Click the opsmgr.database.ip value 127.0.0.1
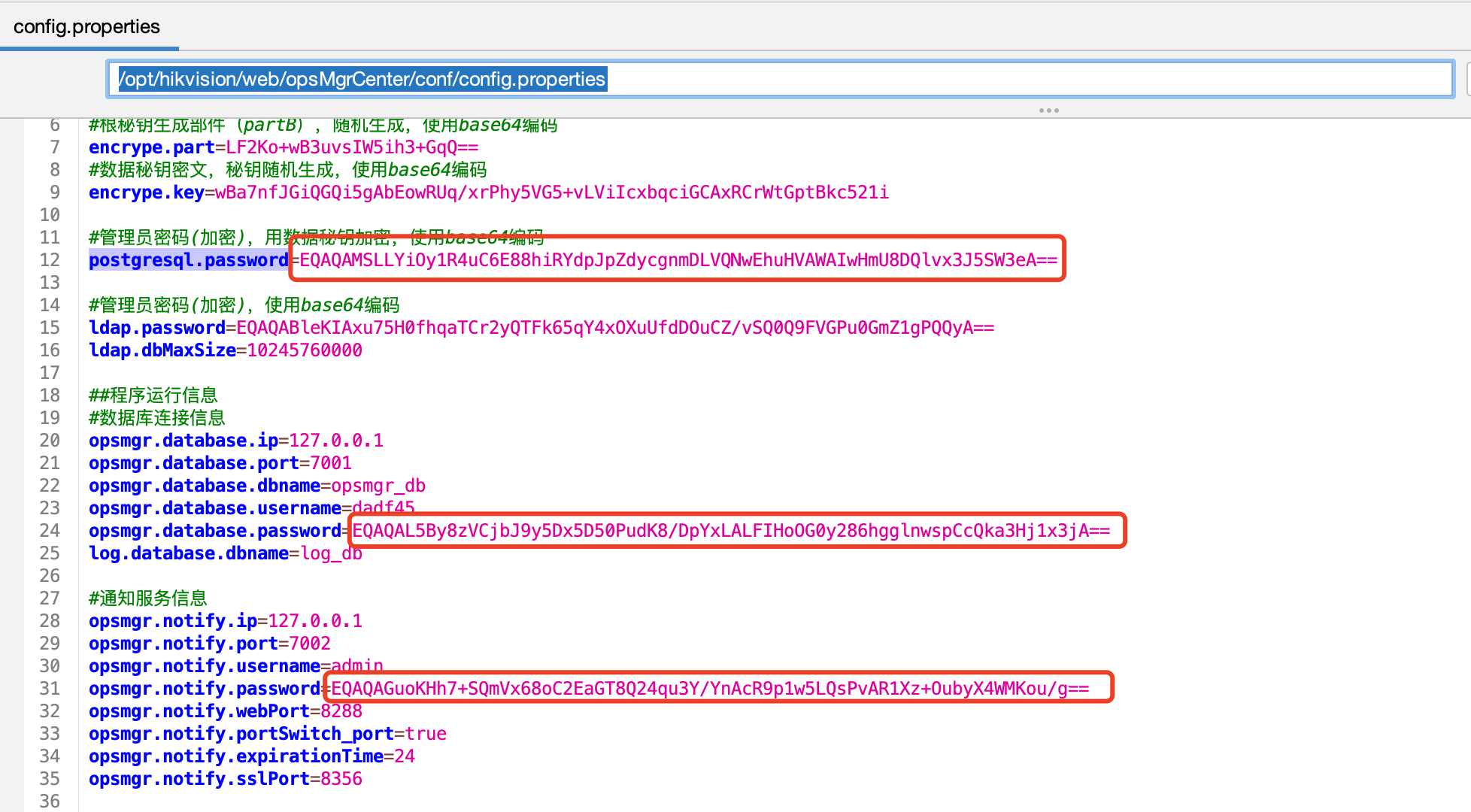Screen dimensions: 1471x812 tap(336, 441)
